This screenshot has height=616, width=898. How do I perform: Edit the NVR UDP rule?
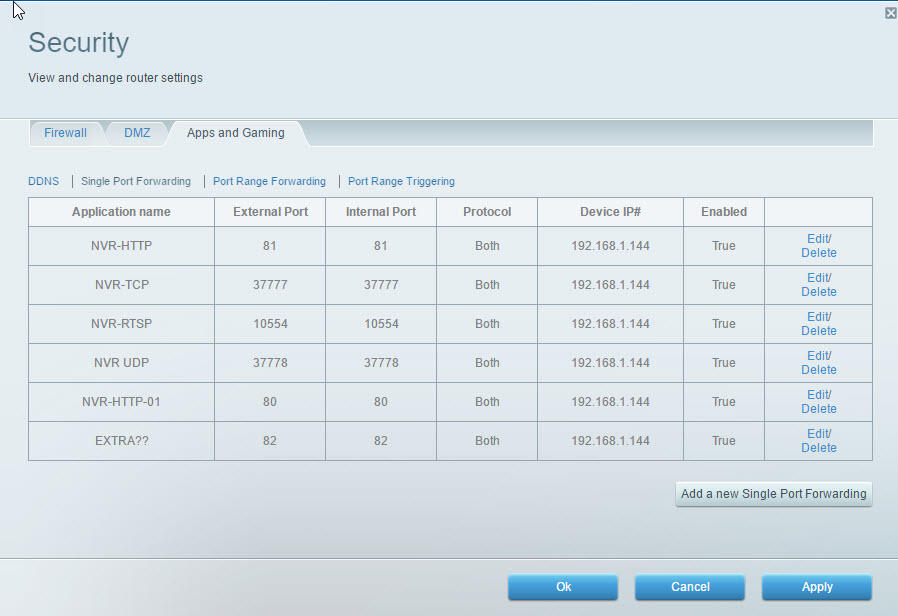(818, 356)
